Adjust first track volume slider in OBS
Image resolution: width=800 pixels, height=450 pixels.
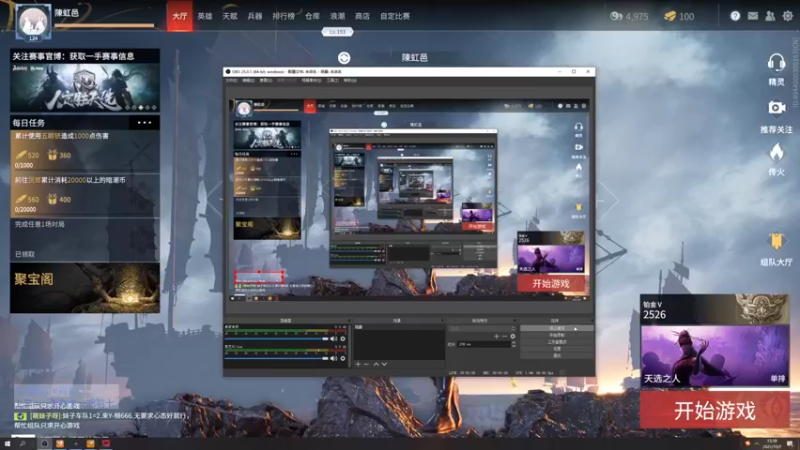(x=277, y=339)
